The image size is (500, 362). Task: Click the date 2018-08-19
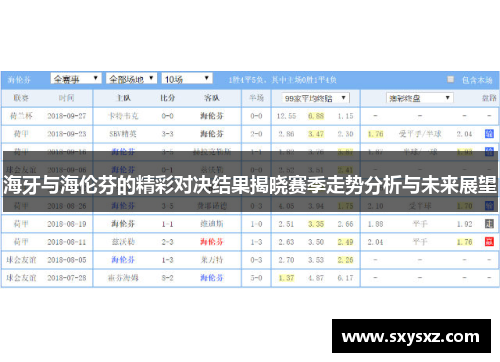(67, 224)
